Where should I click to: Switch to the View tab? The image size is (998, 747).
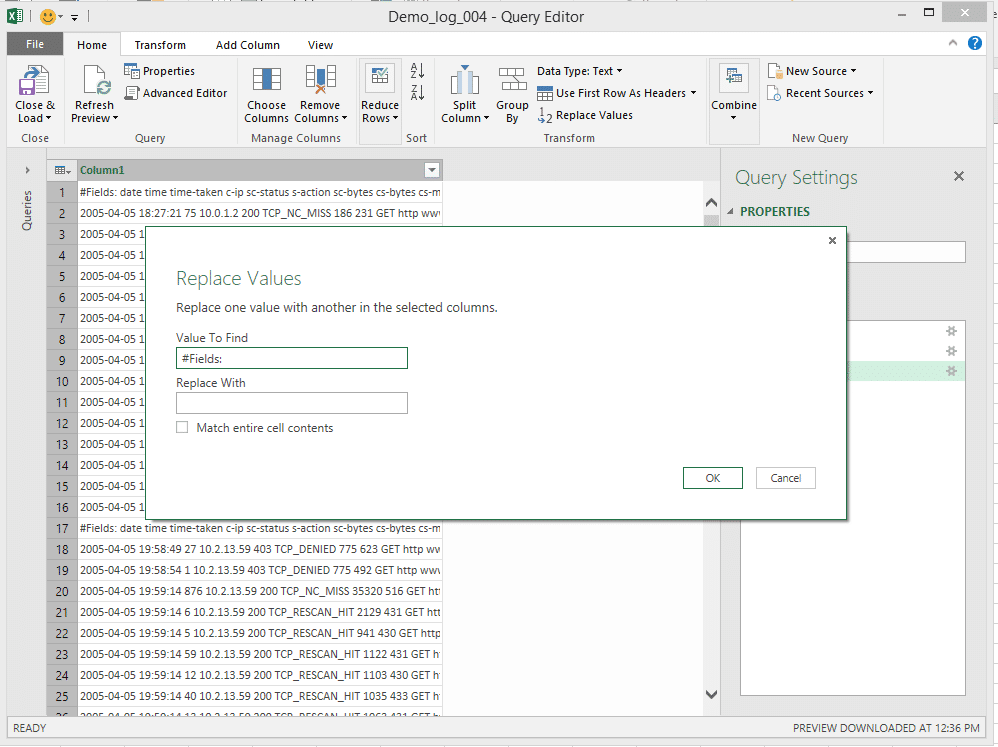coord(320,45)
